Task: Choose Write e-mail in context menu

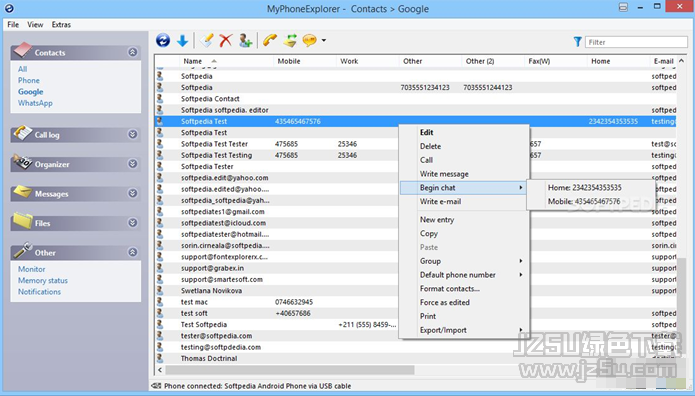Action: point(464,201)
